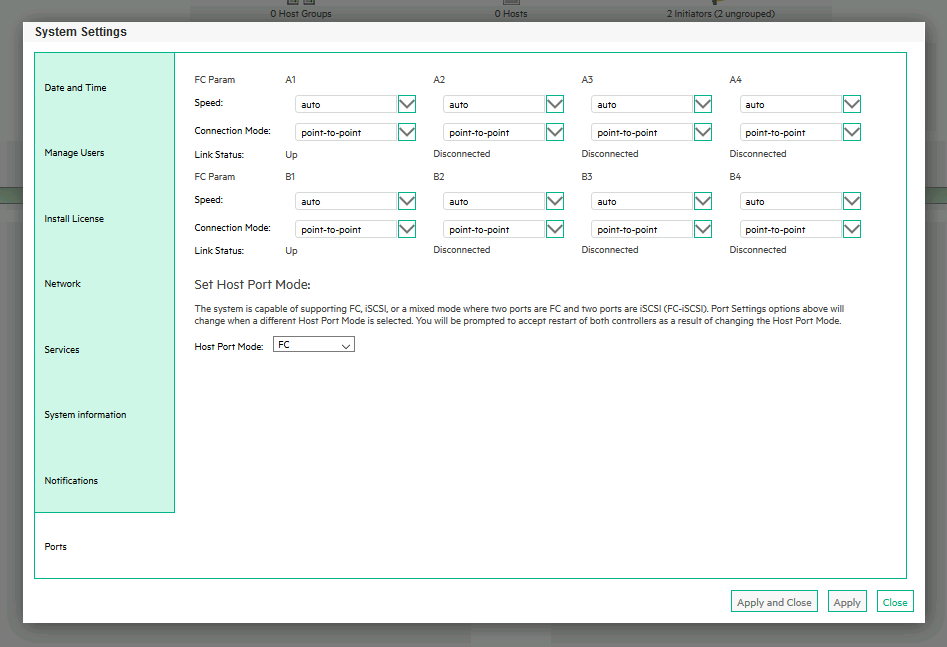Open the Manage Users tab
Viewport: 947px width, 647px height.
click(104, 153)
